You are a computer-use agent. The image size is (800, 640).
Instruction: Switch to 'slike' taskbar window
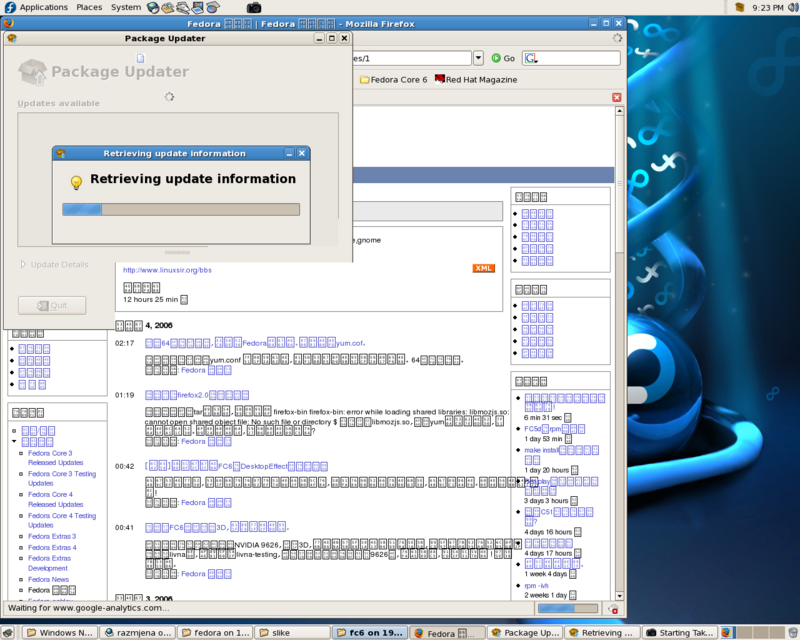pyautogui.click(x=292, y=632)
